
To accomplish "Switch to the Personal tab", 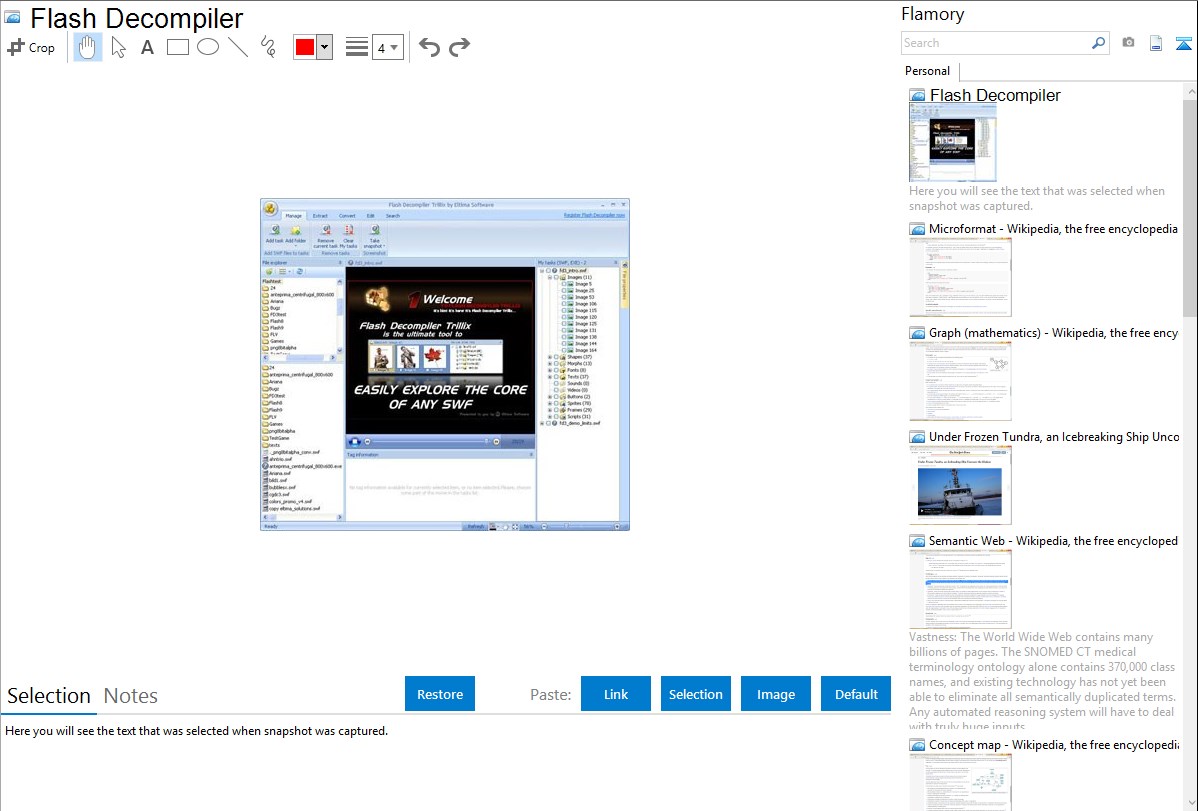I will coord(928,70).
